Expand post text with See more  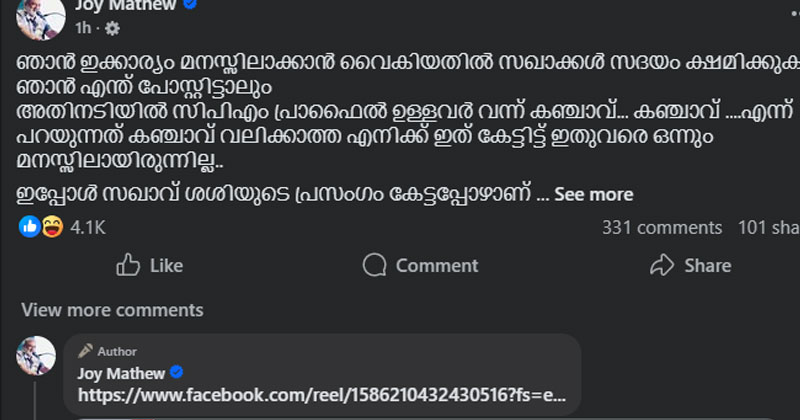pyautogui.click(x=593, y=194)
